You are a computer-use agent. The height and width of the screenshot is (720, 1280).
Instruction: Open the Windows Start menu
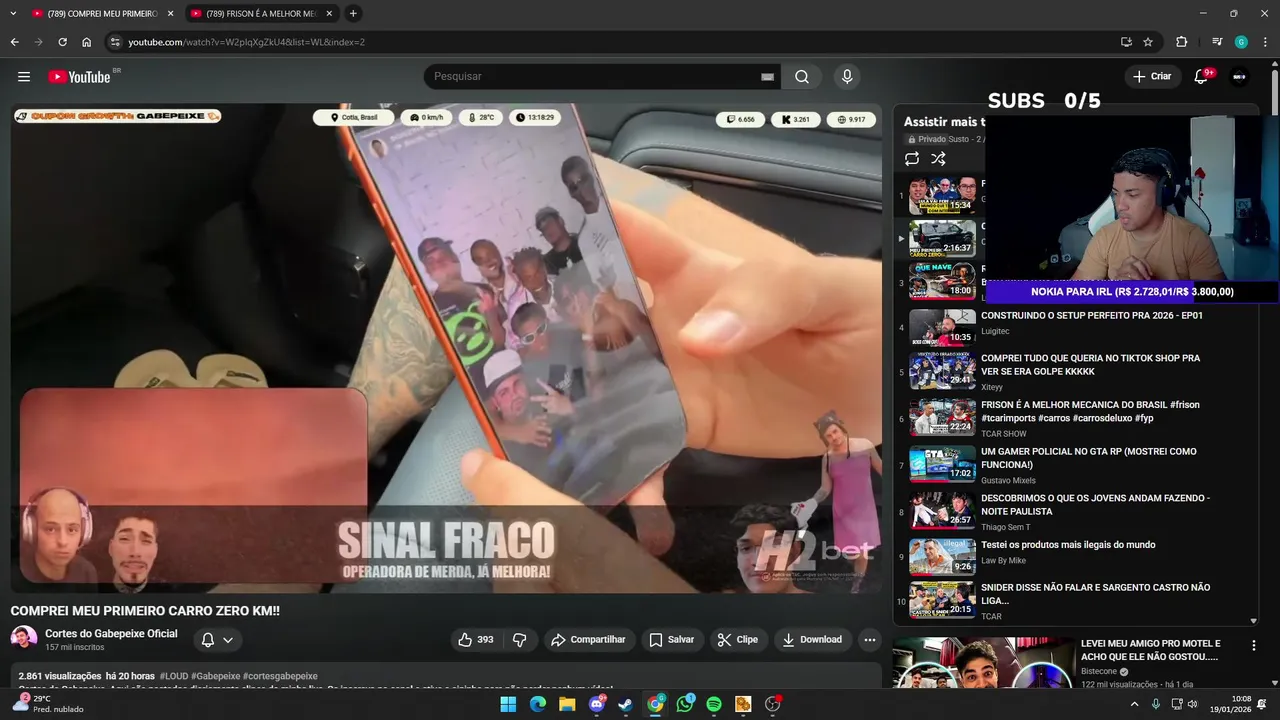click(508, 705)
